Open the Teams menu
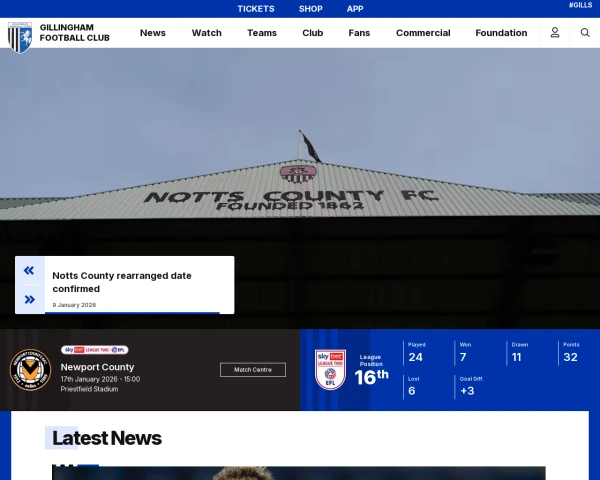Viewport: 600px width, 480px height. [x=262, y=33]
